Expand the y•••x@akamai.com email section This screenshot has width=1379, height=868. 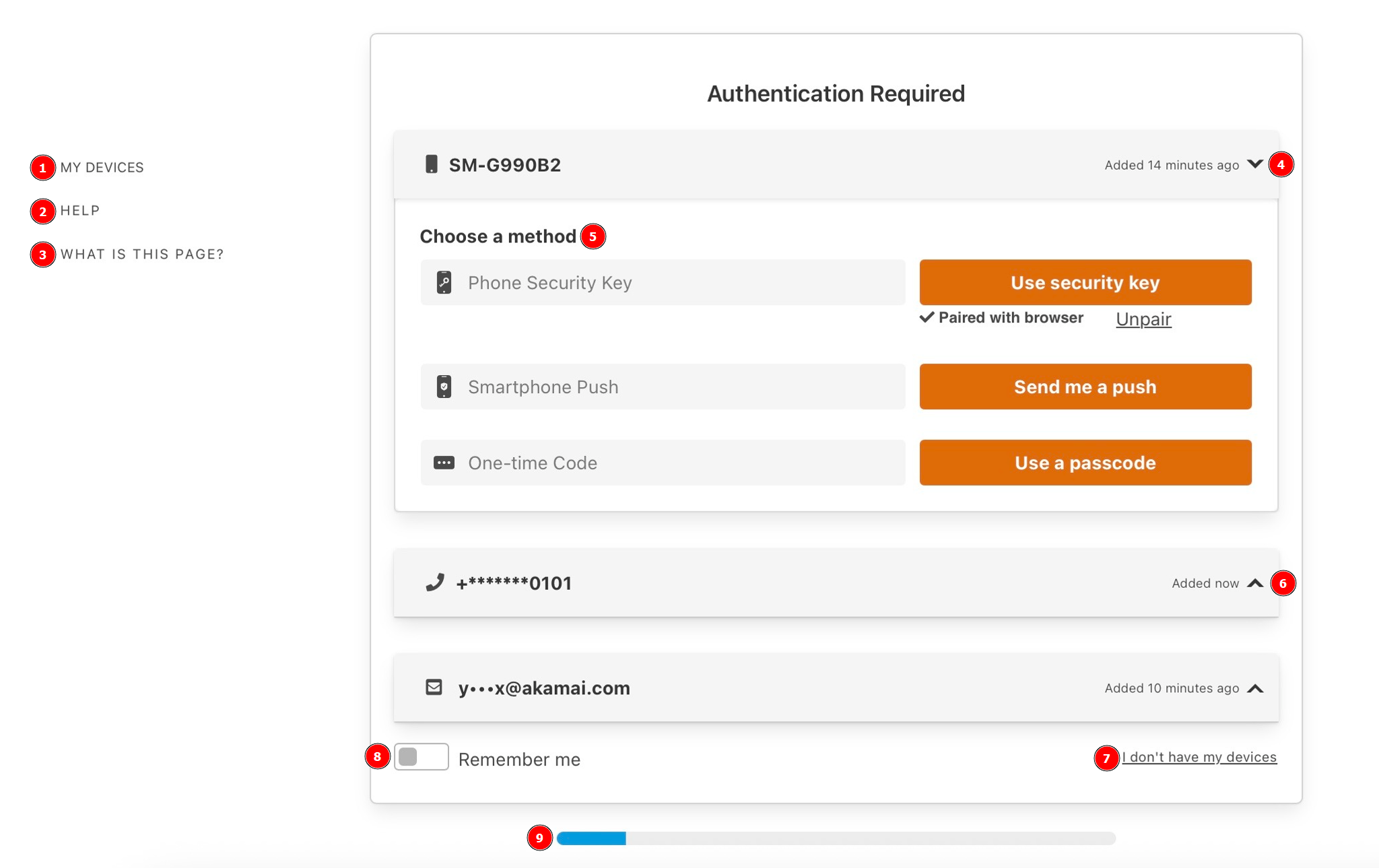1254,688
